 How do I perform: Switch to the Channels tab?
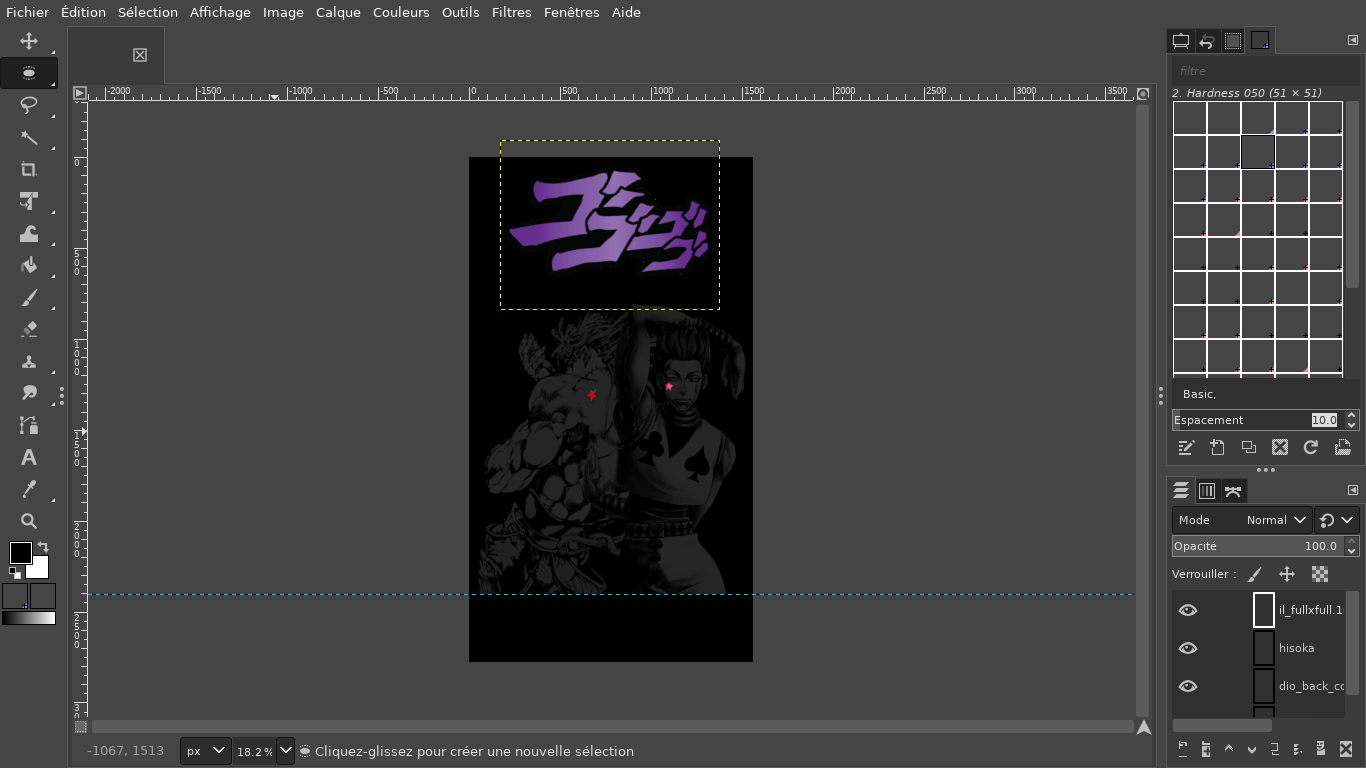[x=1207, y=490]
